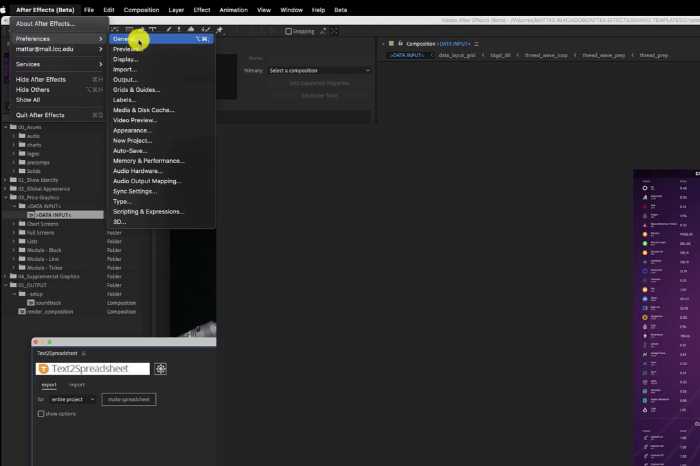Collapse the 00_Assets folder
The height and width of the screenshot is (466, 700).
[6, 127]
